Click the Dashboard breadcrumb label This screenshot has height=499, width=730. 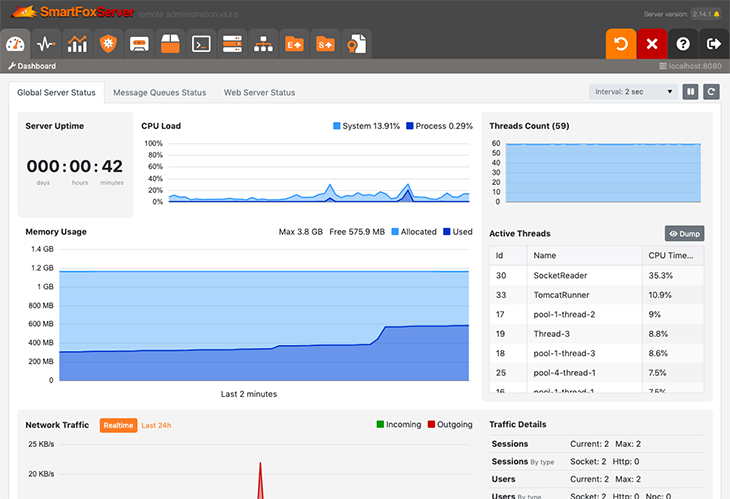click(36, 66)
